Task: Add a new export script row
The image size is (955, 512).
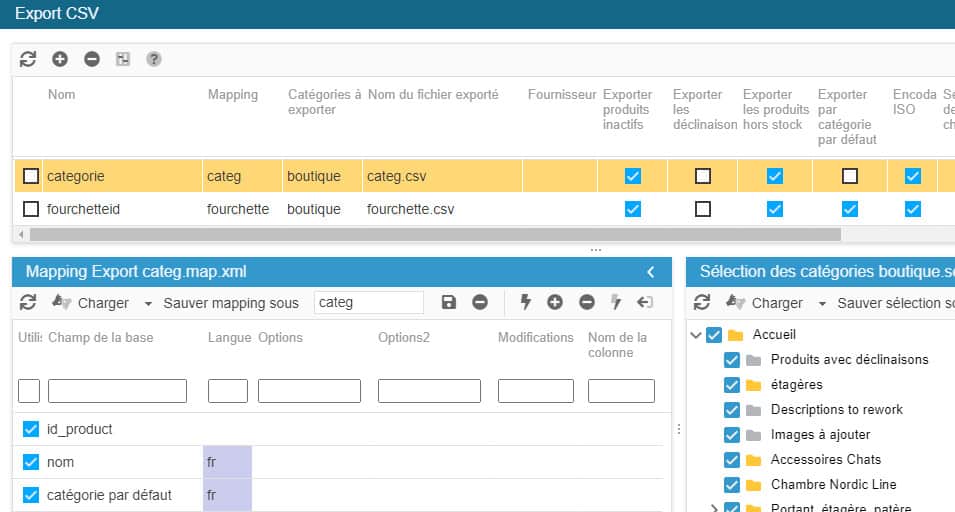Action: [x=60, y=59]
